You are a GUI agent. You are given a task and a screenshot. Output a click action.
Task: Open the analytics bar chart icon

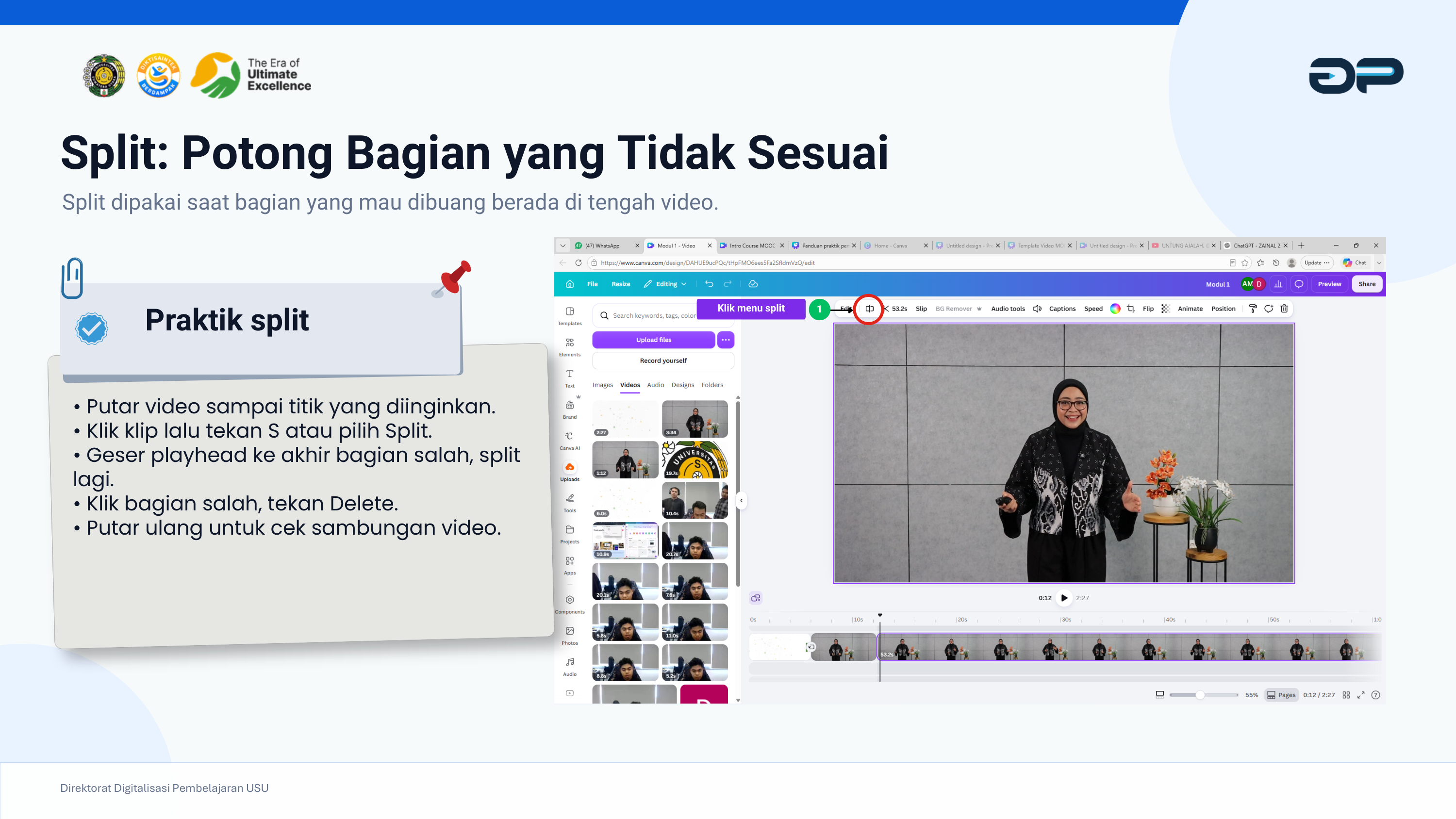(x=1278, y=284)
